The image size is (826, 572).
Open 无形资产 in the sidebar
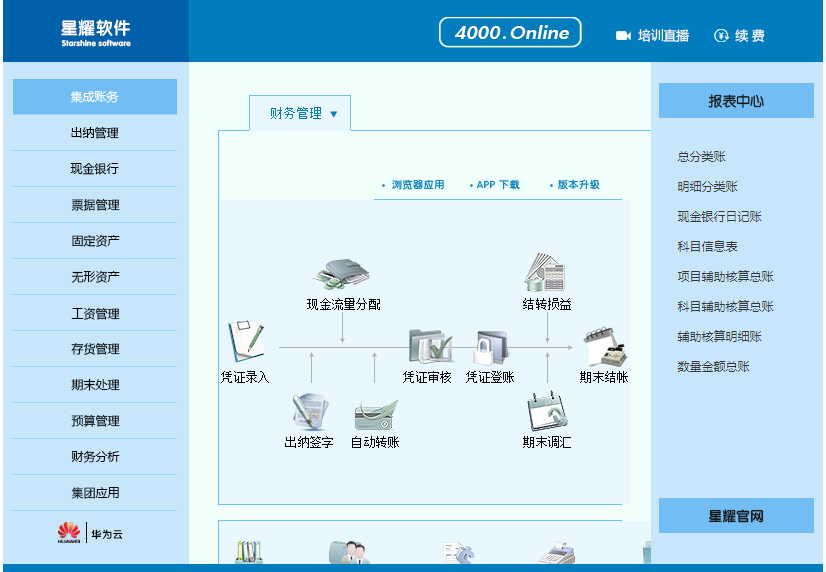coord(95,277)
